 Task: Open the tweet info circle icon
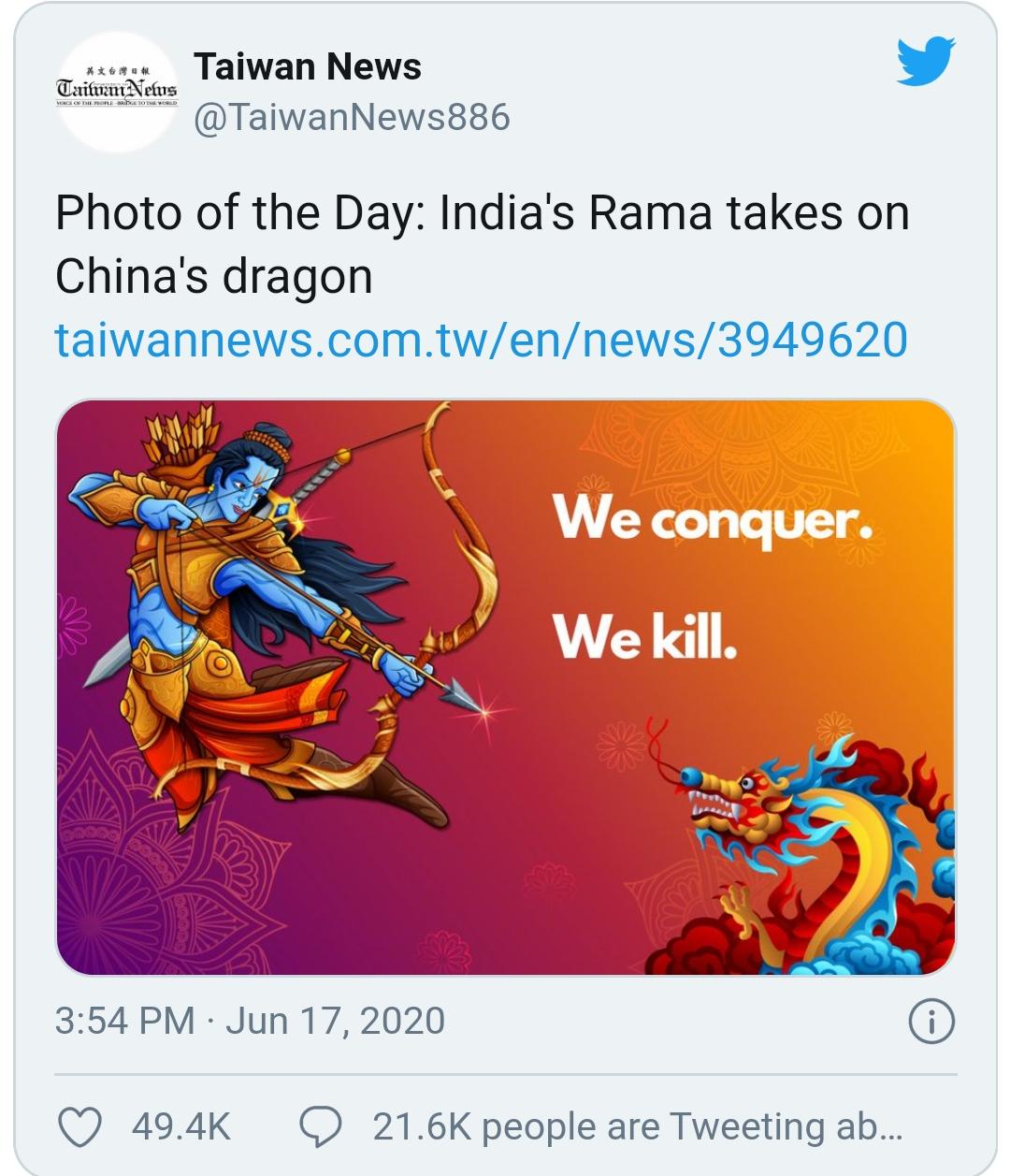coord(931,1022)
